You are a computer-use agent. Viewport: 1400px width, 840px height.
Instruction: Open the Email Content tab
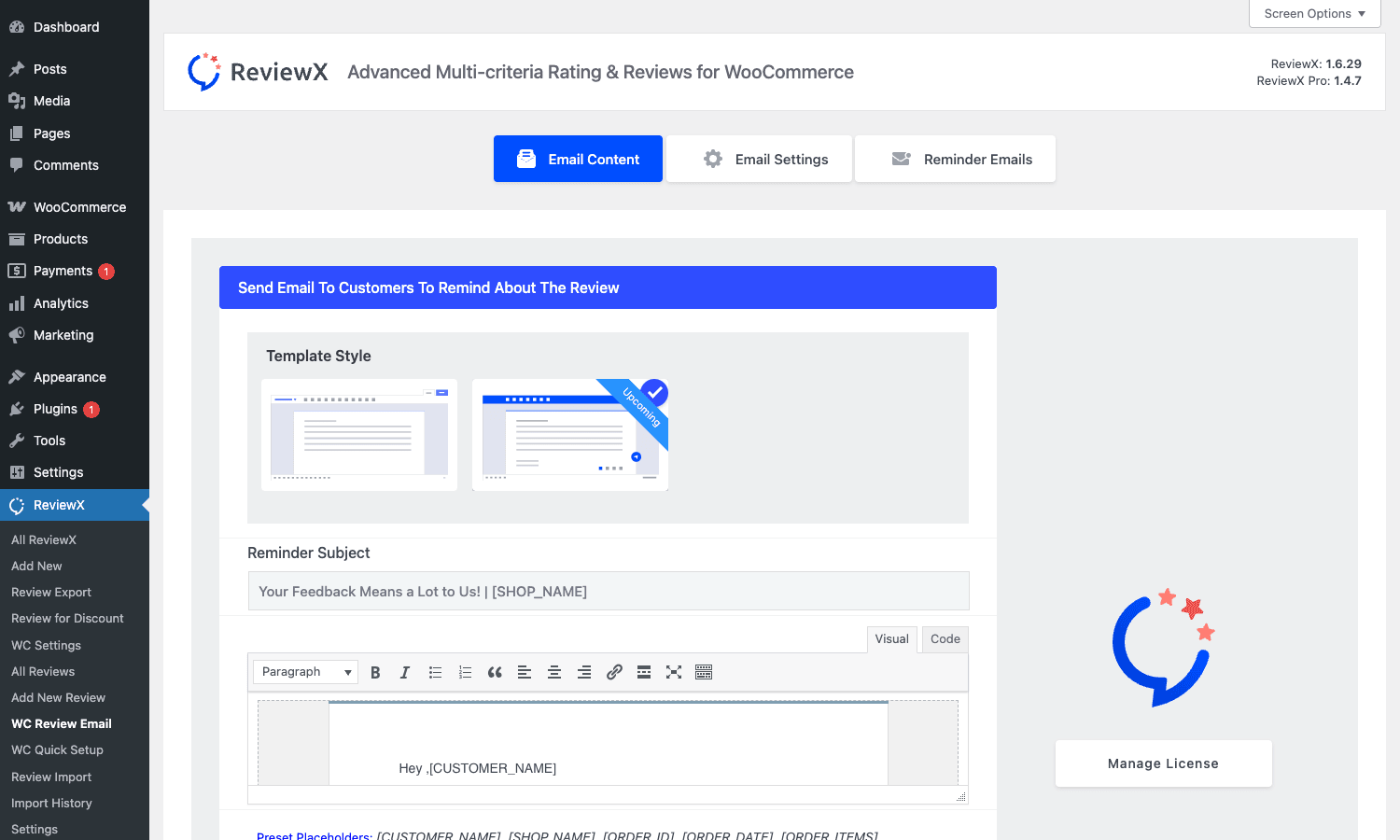[578, 159]
